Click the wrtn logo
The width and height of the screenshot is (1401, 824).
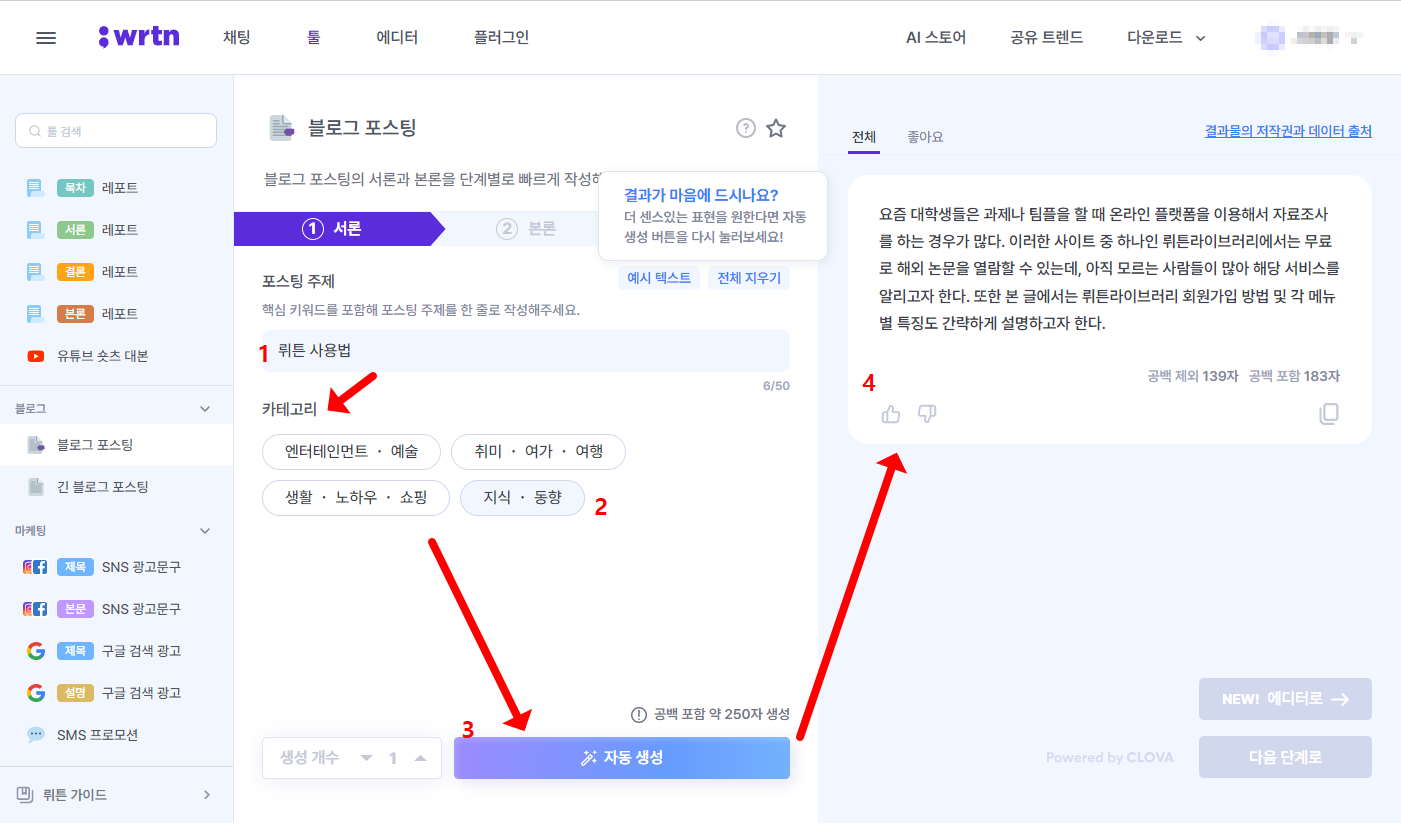tap(138, 36)
